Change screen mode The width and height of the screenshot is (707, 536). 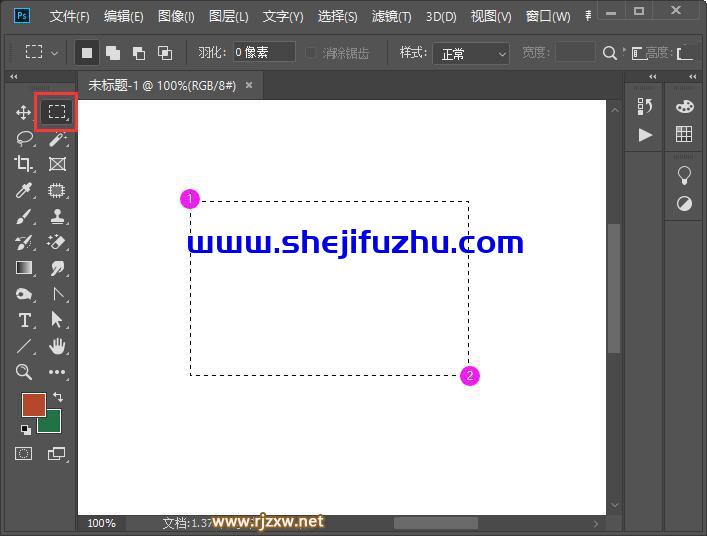pyautogui.click(x=57, y=454)
